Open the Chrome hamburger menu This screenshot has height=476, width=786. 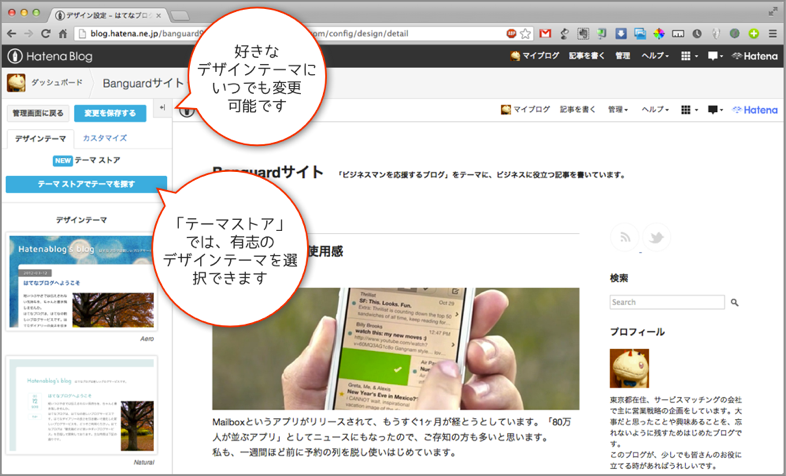773,34
